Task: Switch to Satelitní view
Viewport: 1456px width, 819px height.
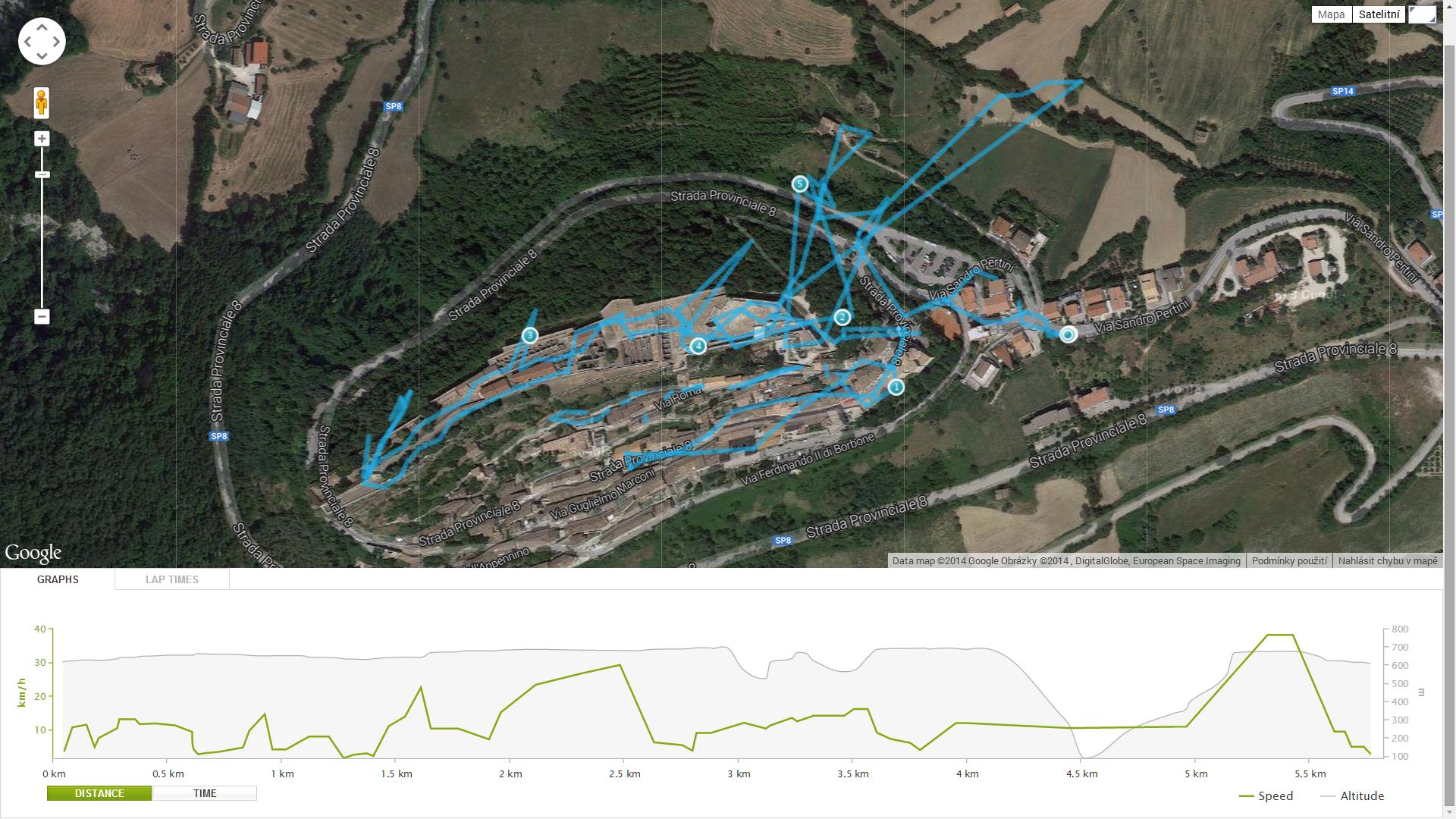Action: [1379, 14]
